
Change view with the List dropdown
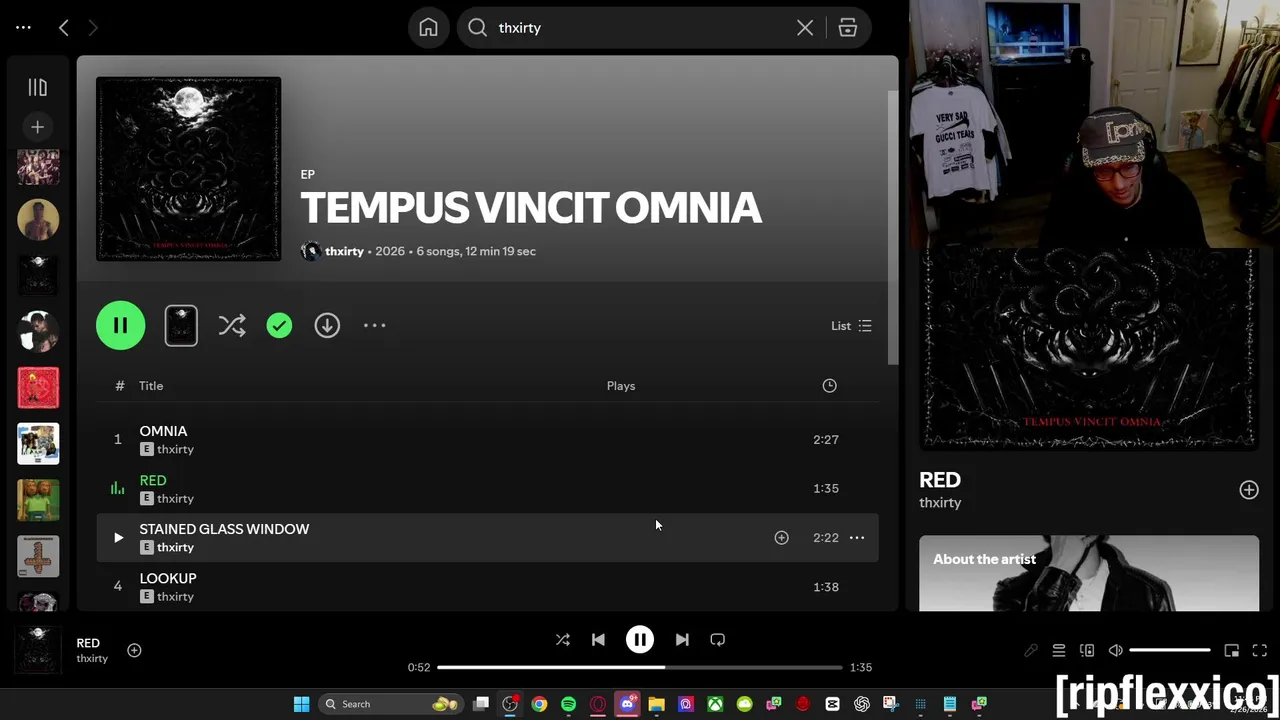click(x=851, y=326)
